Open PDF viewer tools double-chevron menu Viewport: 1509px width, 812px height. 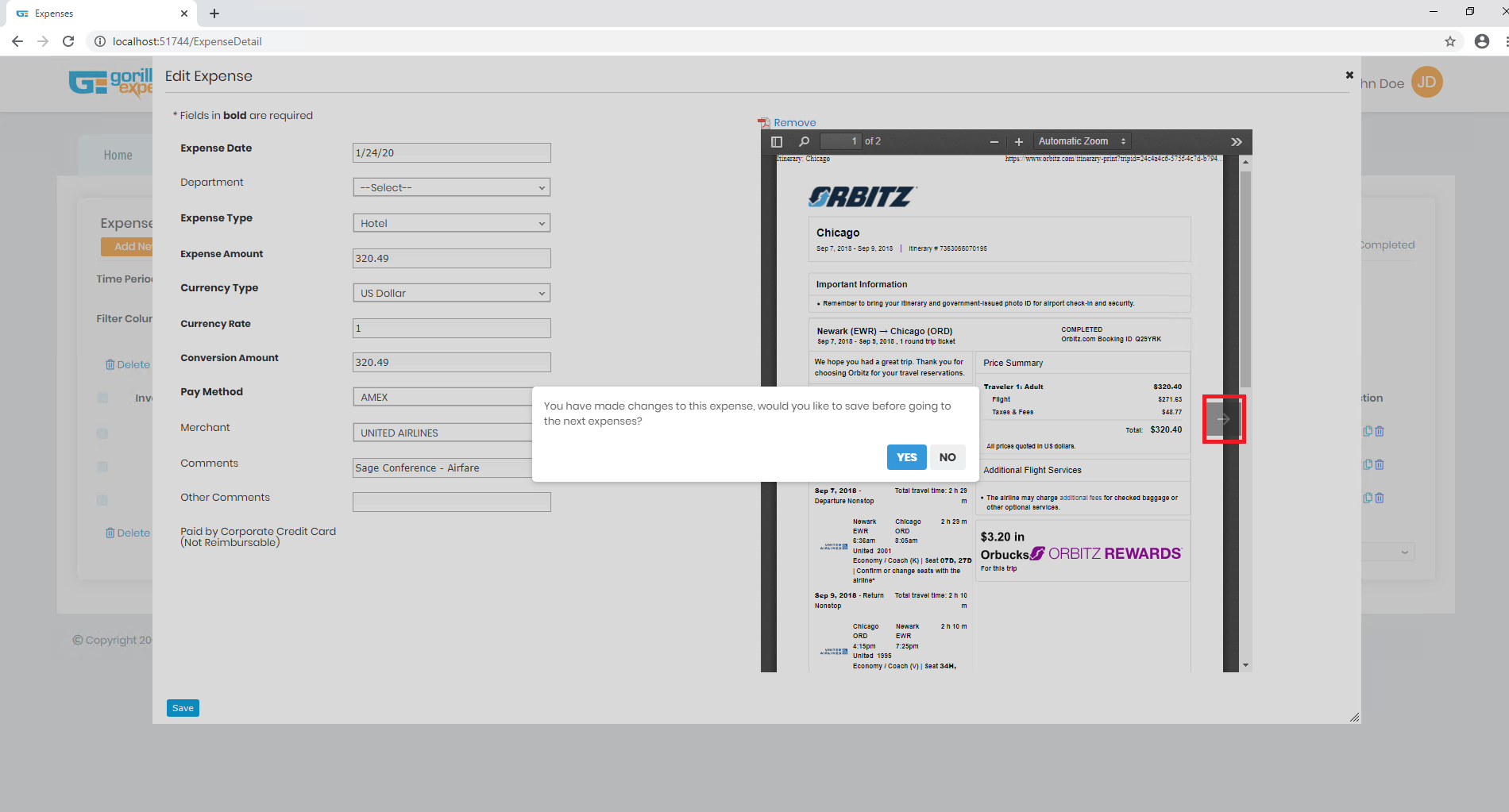[1236, 142]
